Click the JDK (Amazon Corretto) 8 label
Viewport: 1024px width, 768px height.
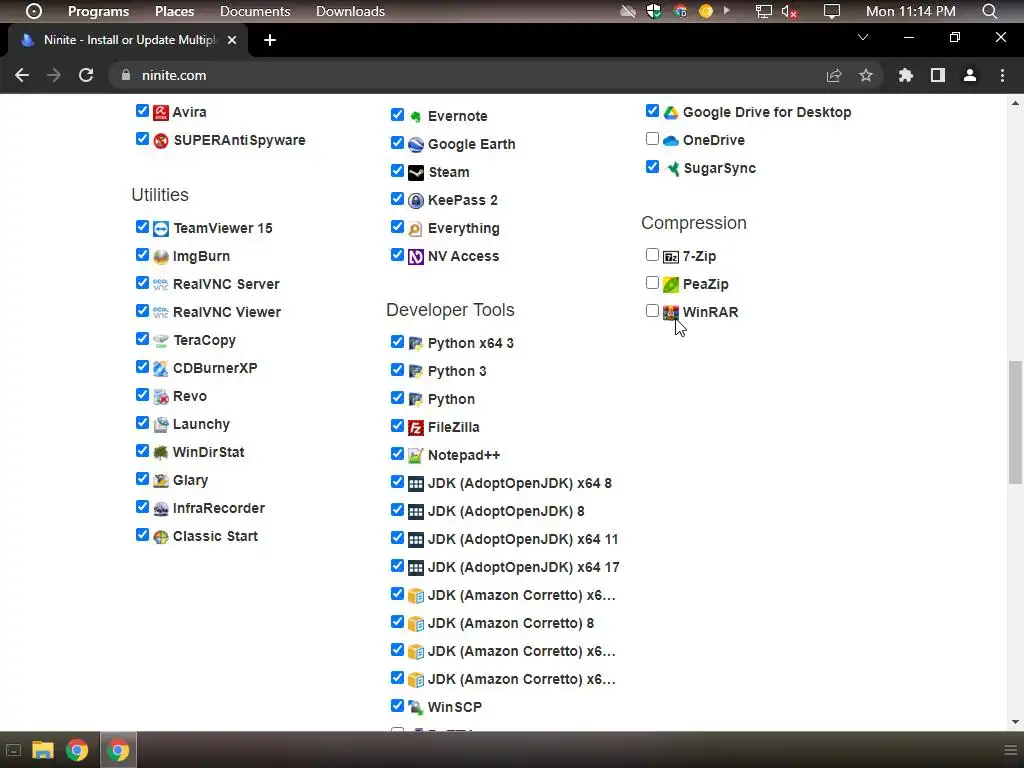pyautogui.click(x=511, y=624)
